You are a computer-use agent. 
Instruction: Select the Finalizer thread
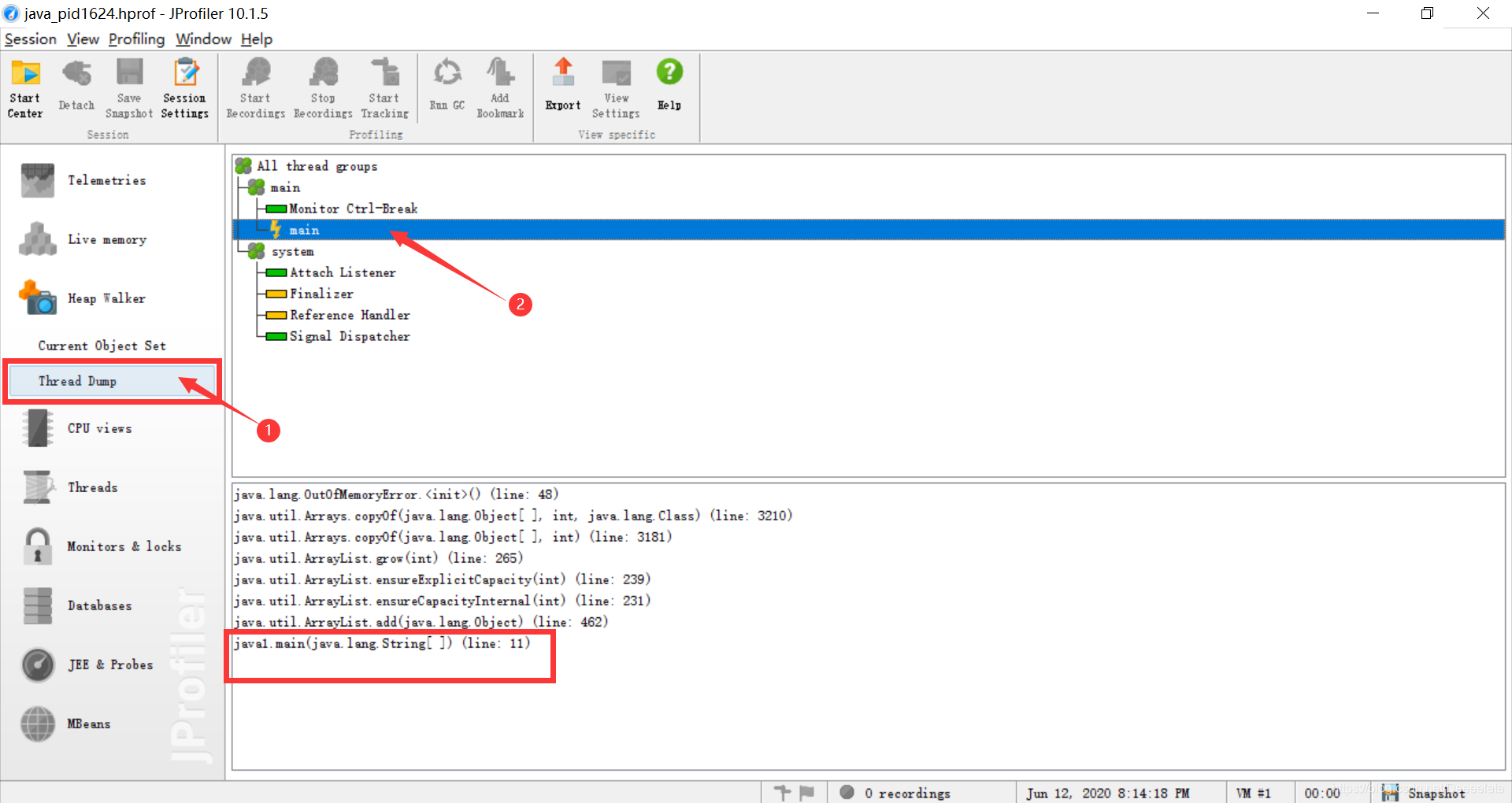click(321, 294)
